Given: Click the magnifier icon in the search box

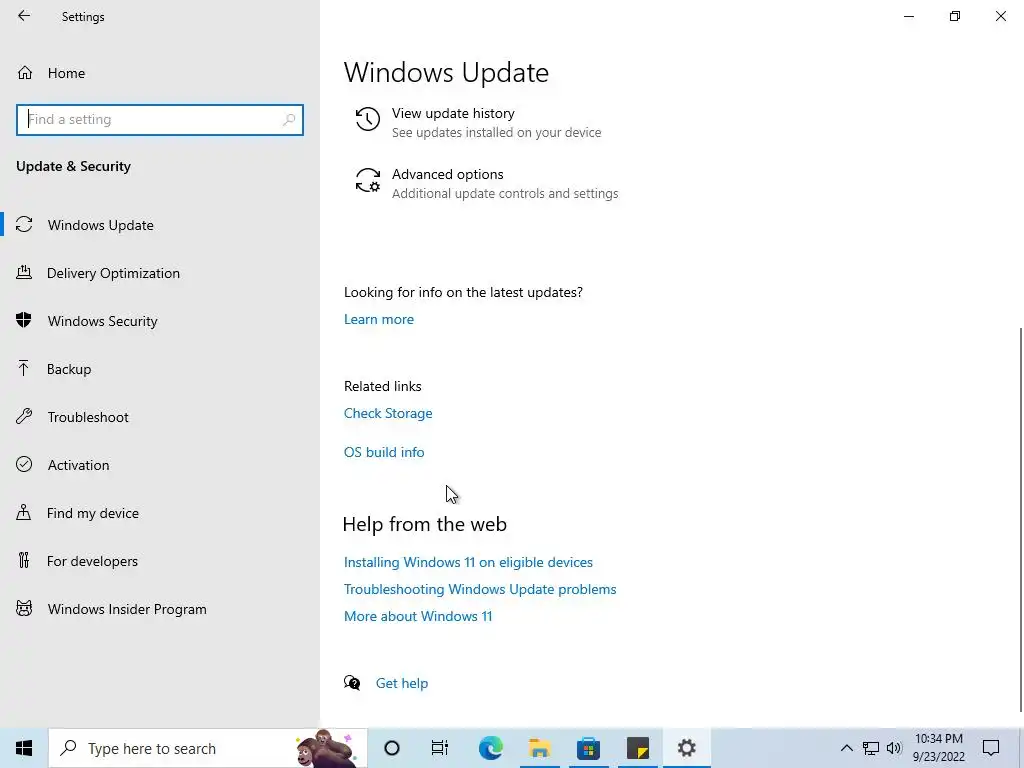Looking at the screenshot, I should 289,120.
